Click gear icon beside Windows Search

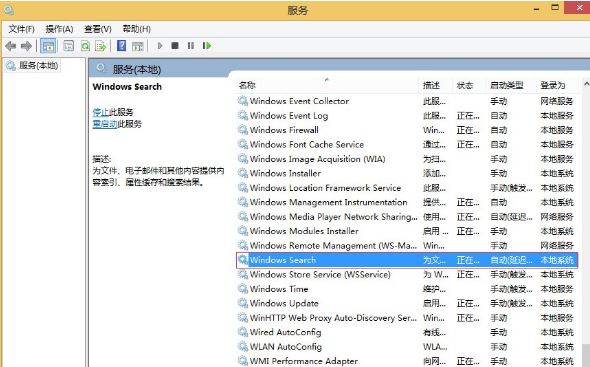(243, 260)
